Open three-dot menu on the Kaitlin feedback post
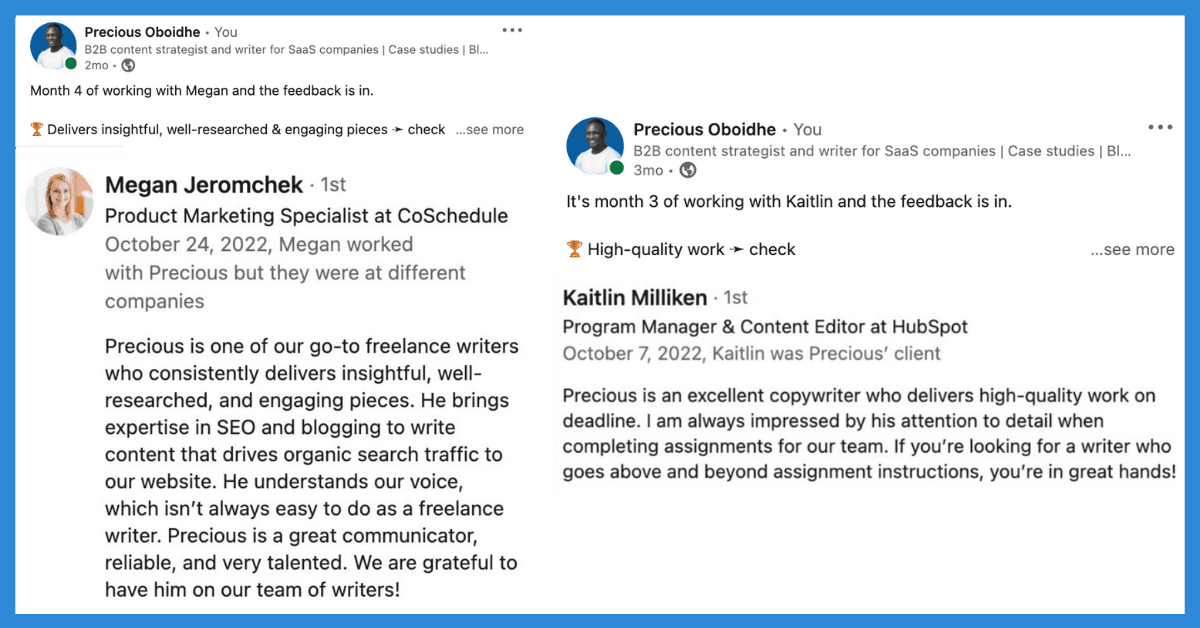 pyautogui.click(x=1160, y=127)
